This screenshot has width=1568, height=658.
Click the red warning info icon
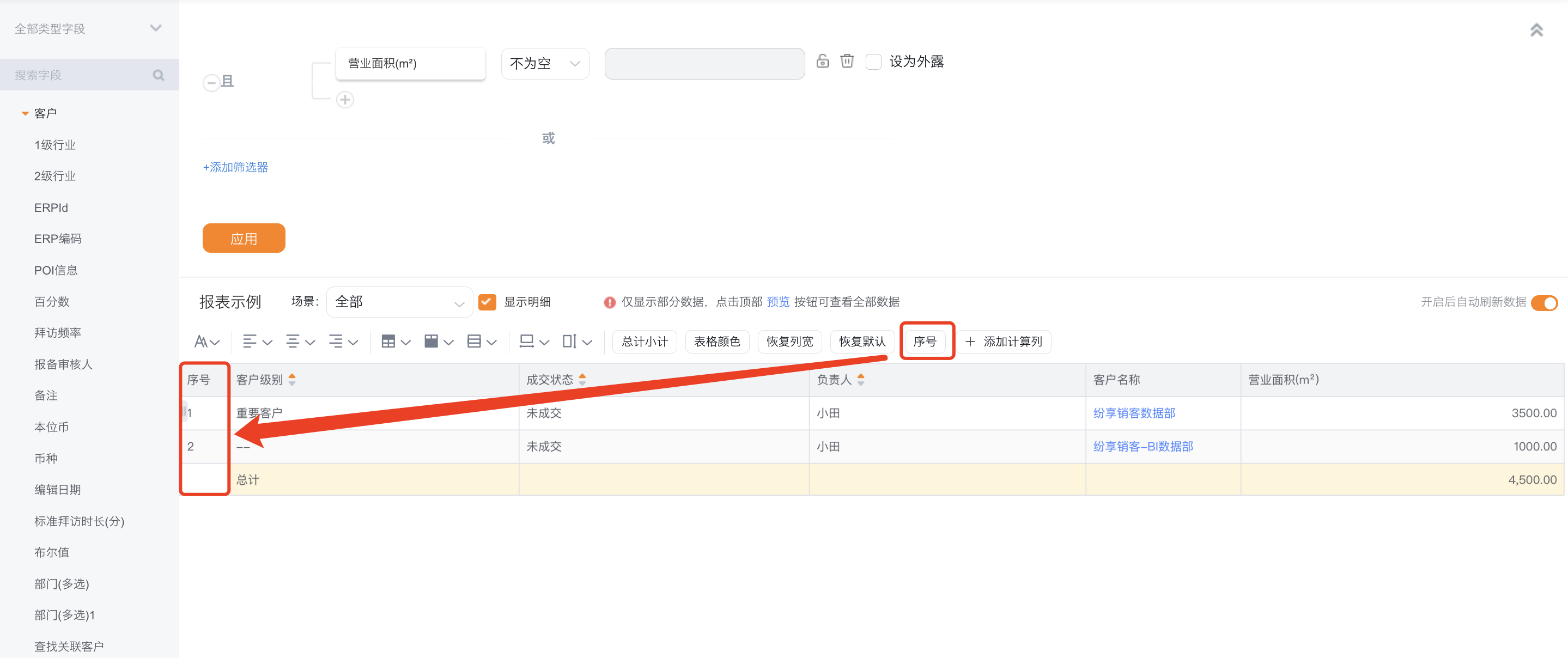[609, 302]
